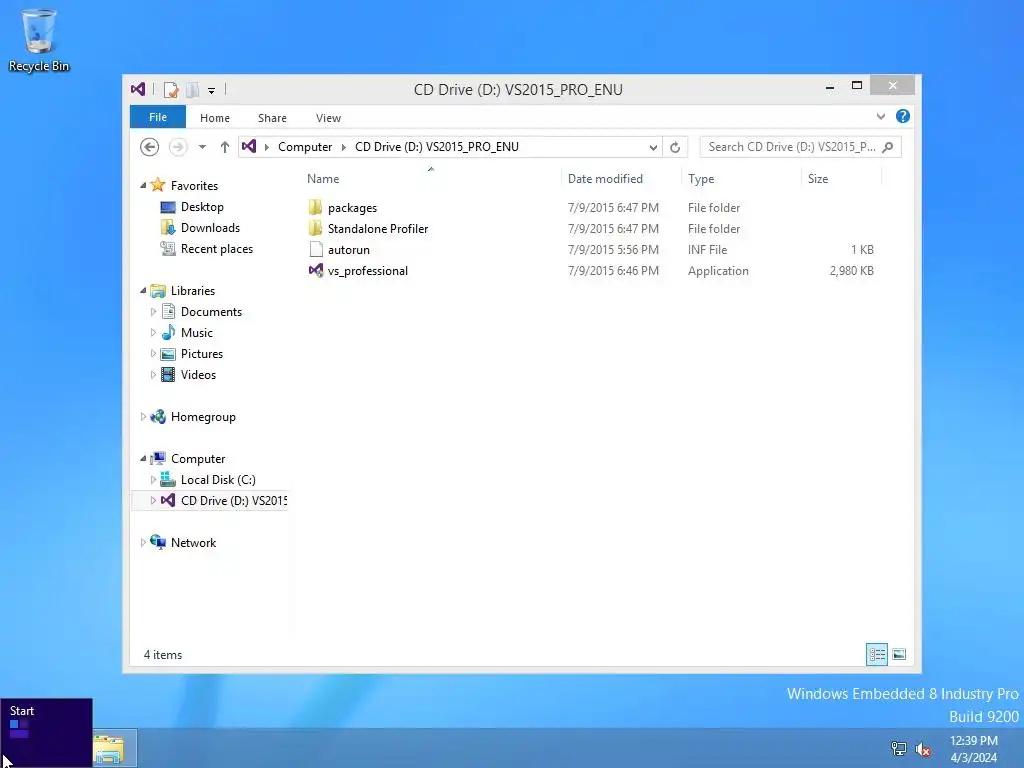Open Recent places in Favorites
This screenshot has height=768, width=1024.
point(216,249)
